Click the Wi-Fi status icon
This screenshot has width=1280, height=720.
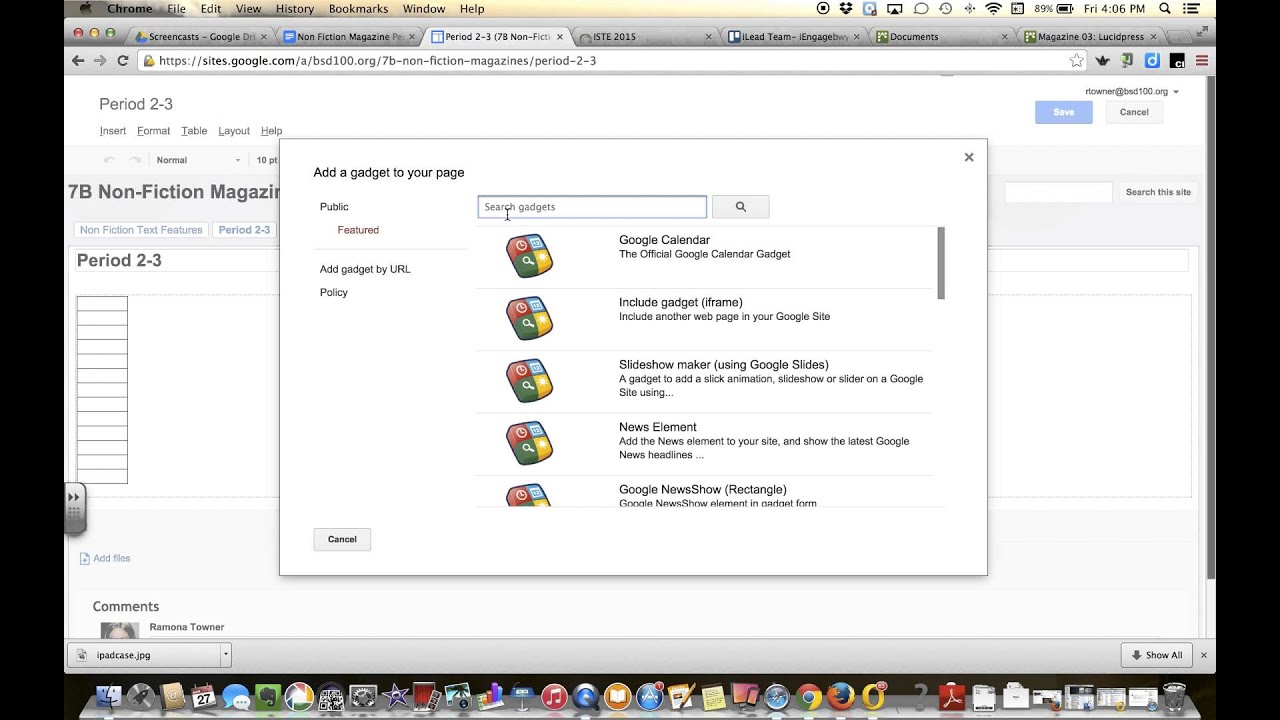click(x=993, y=9)
